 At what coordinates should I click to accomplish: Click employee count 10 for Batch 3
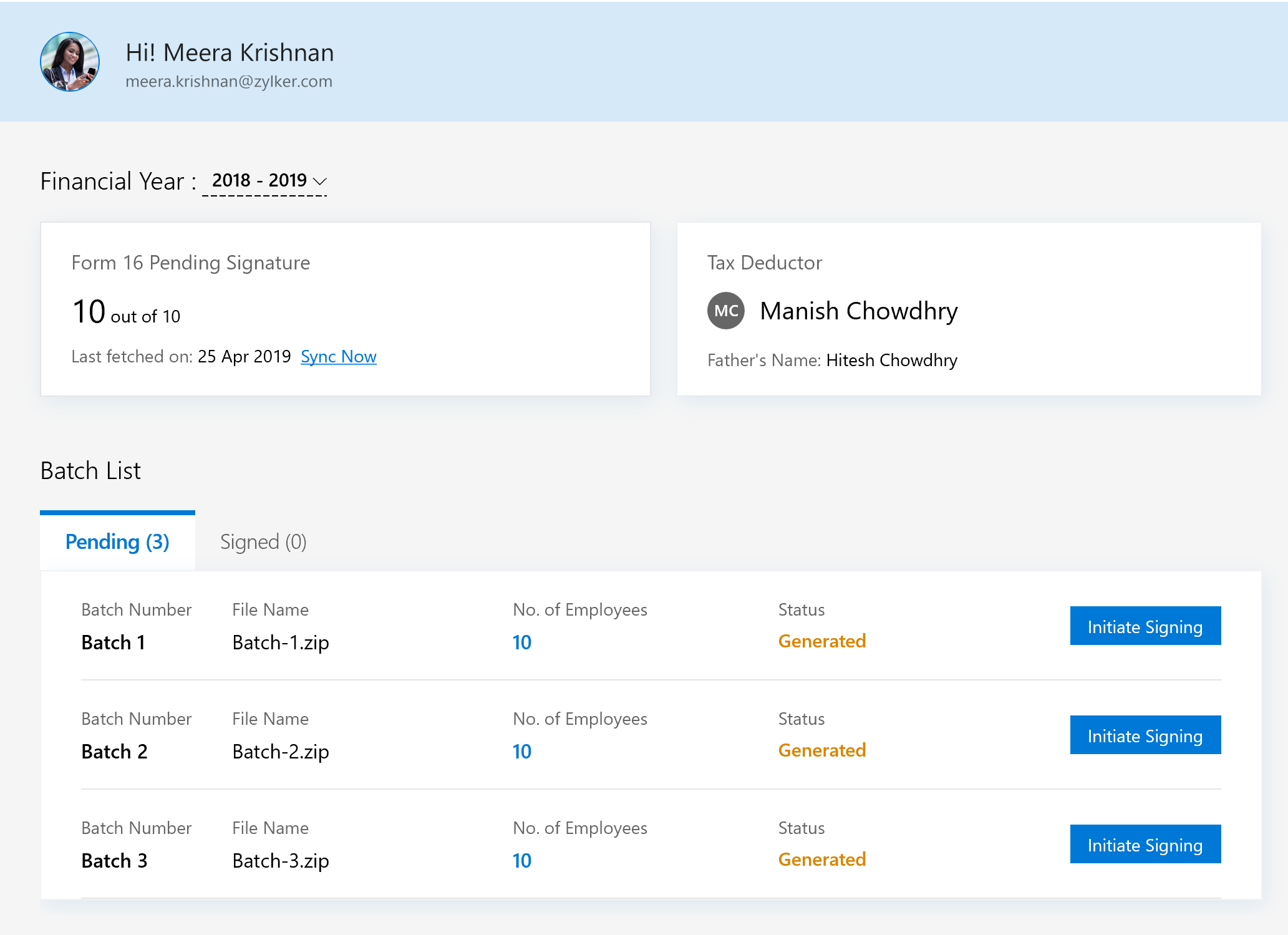tap(521, 861)
